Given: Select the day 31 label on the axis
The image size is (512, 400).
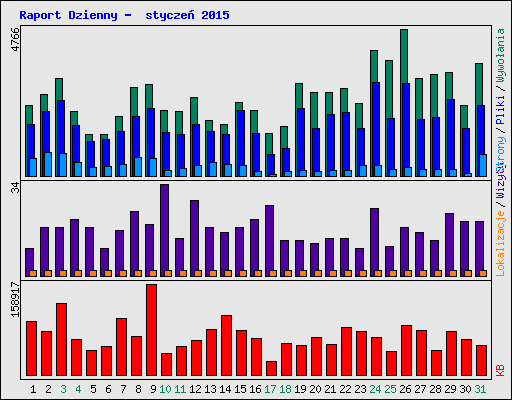Looking at the screenshot, I should [x=480, y=389].
